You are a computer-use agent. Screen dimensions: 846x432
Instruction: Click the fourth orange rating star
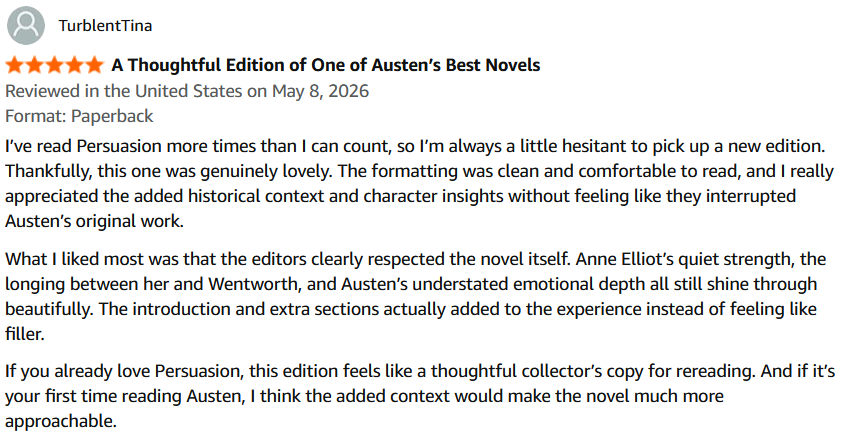point(74,65)
